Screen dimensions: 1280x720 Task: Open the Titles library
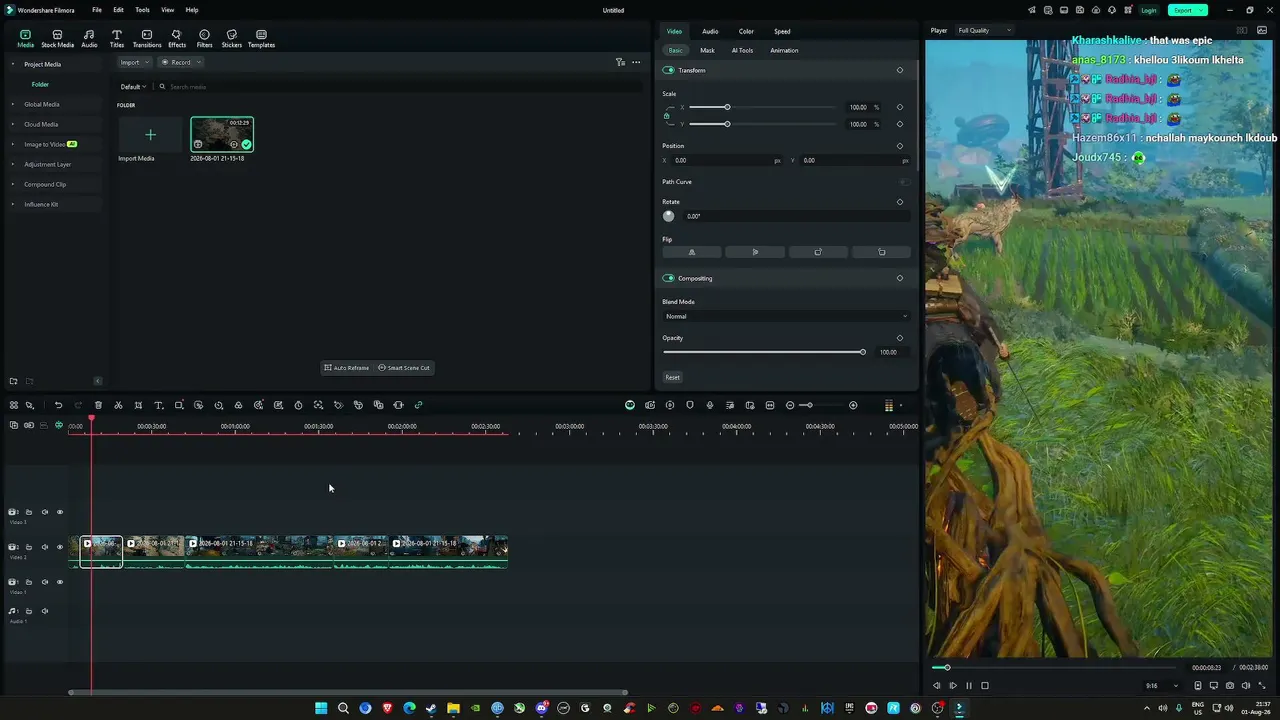click(x=117, y=38)
